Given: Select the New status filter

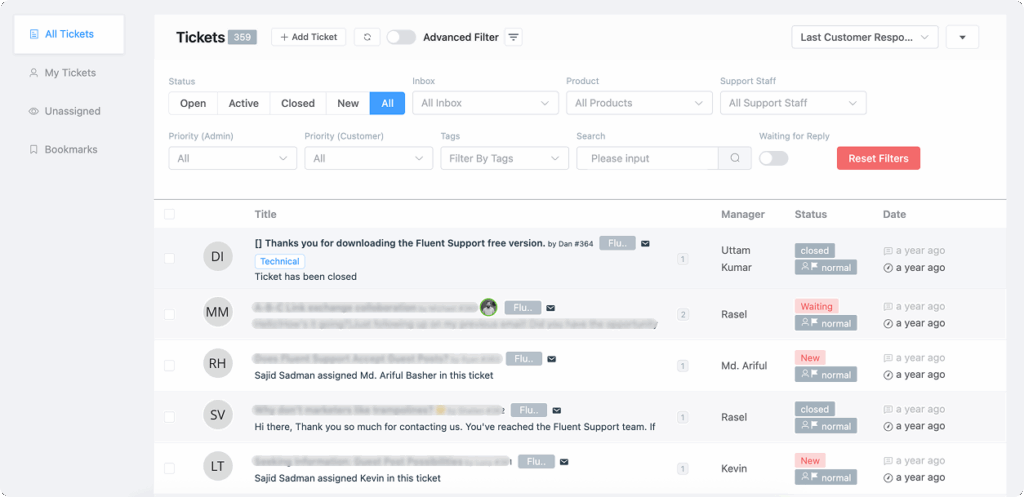Looking at the screenshot, I should [348, 103].
